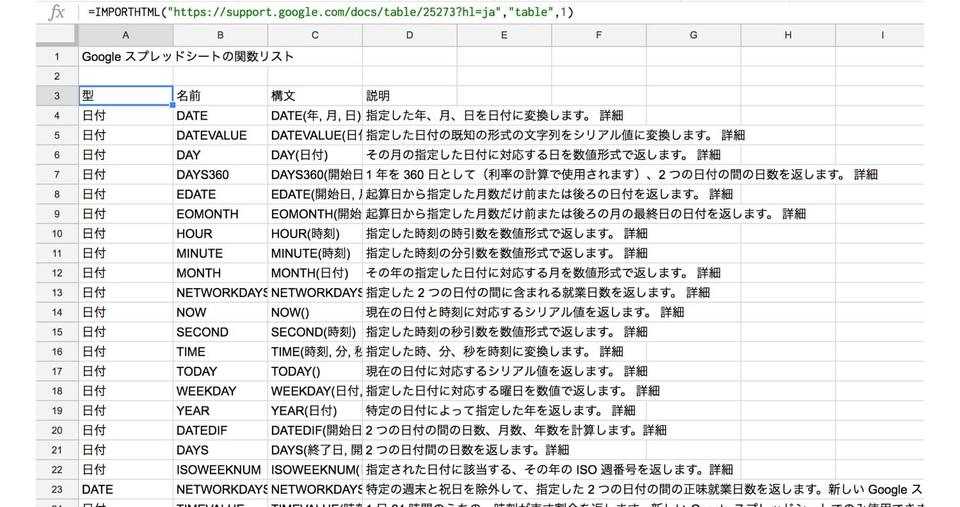This screenshot has height=507, width=960.
Task: Click cell A23 containing 'DATE'
Action: pos(126,489)
